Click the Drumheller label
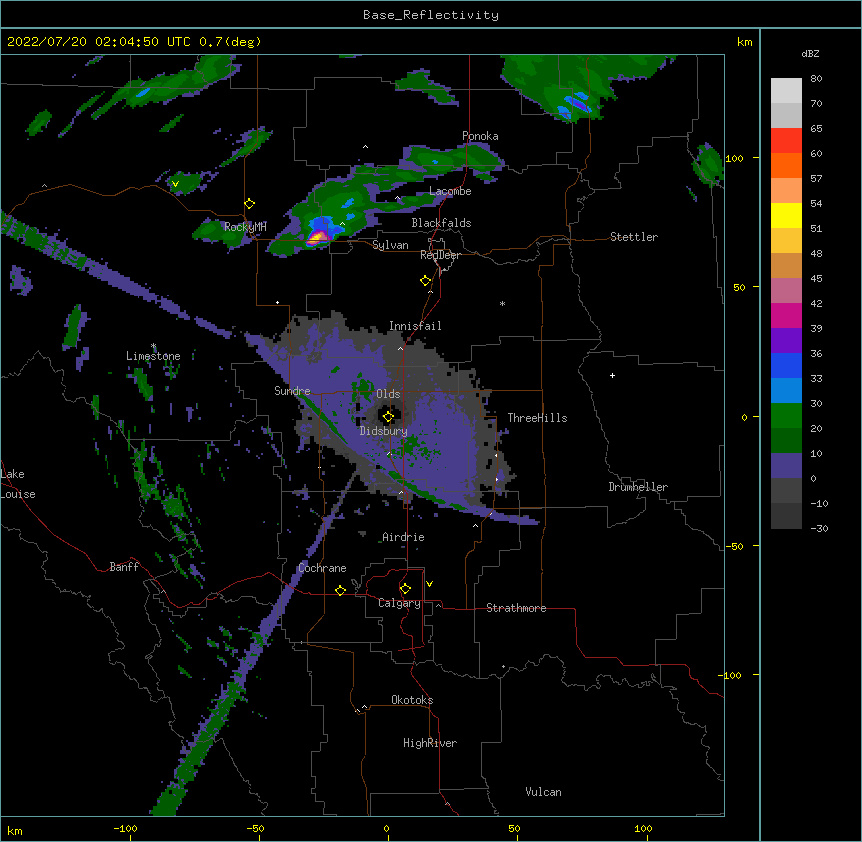The height and width of the screenshot is (842, 862). pyautogui.click(x=638, y=487)
